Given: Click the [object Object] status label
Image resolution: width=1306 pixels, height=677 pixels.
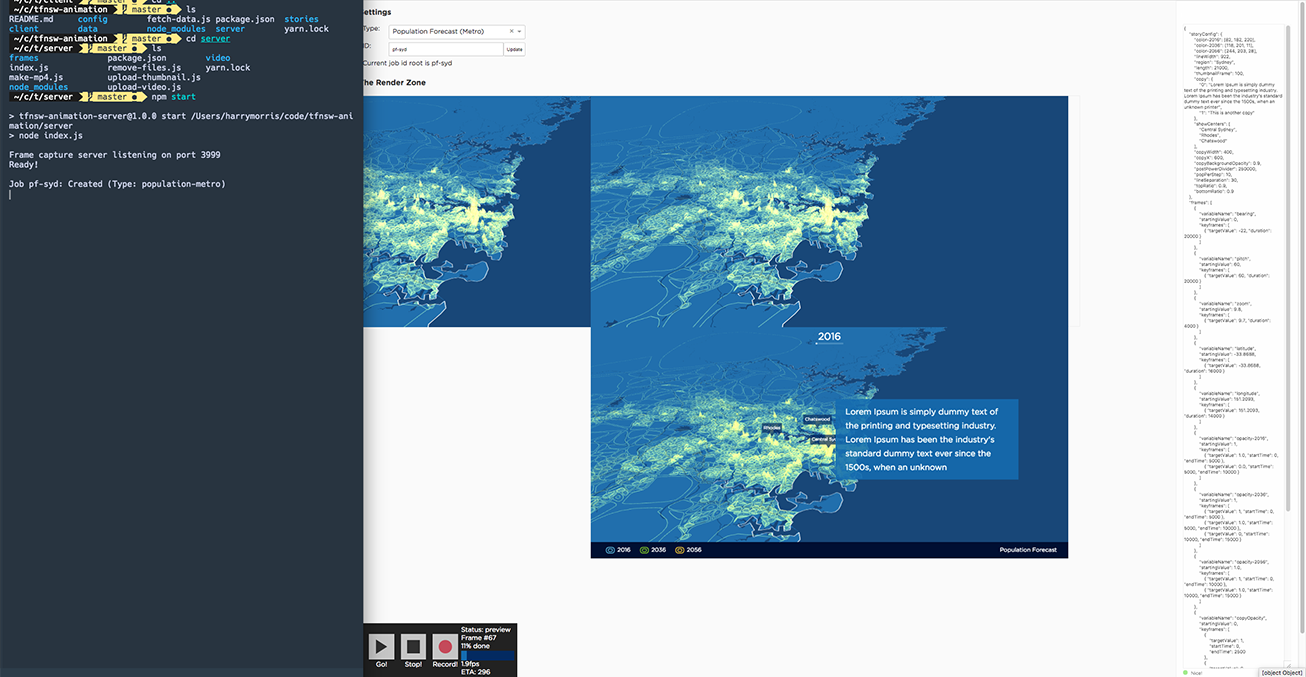Looking at the screenshot, I should 1281,672.
